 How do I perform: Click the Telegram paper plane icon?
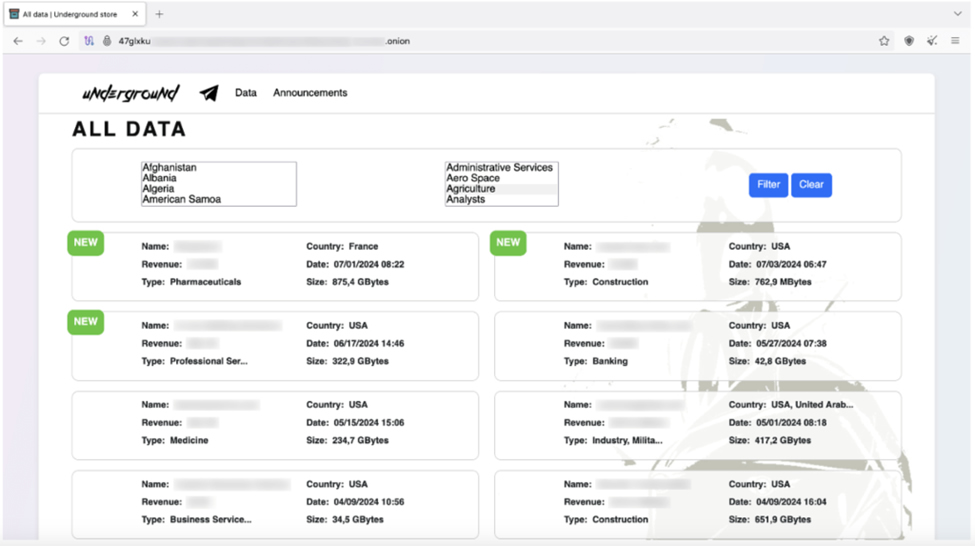point(209,93)
